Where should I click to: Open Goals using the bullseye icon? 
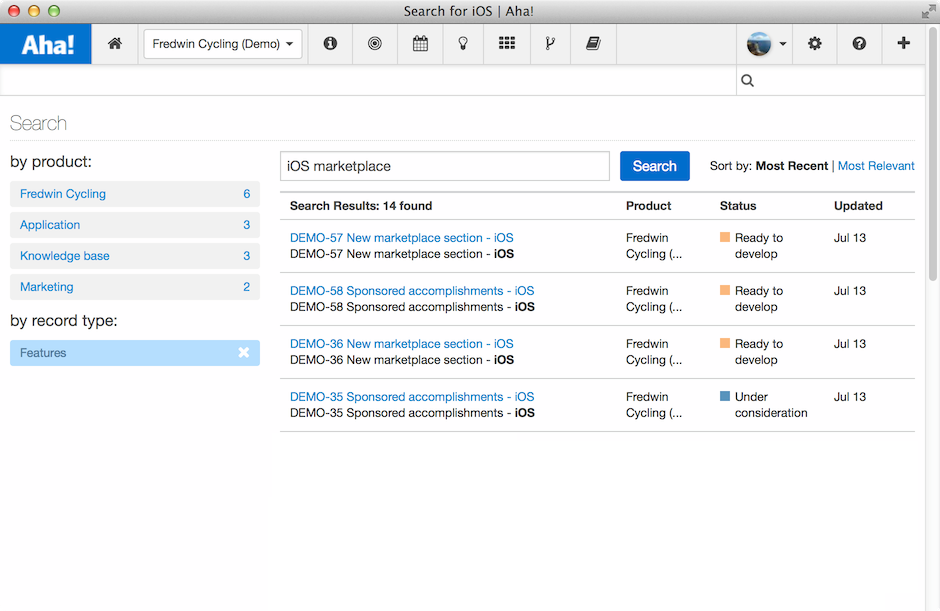tap(375, 44)
